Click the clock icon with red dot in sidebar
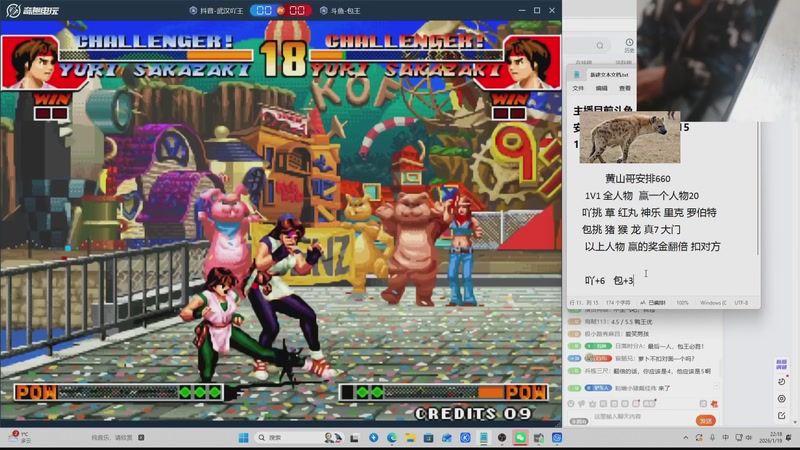The height and width of the screenshot is (450, 800). (x=781, y=382)
